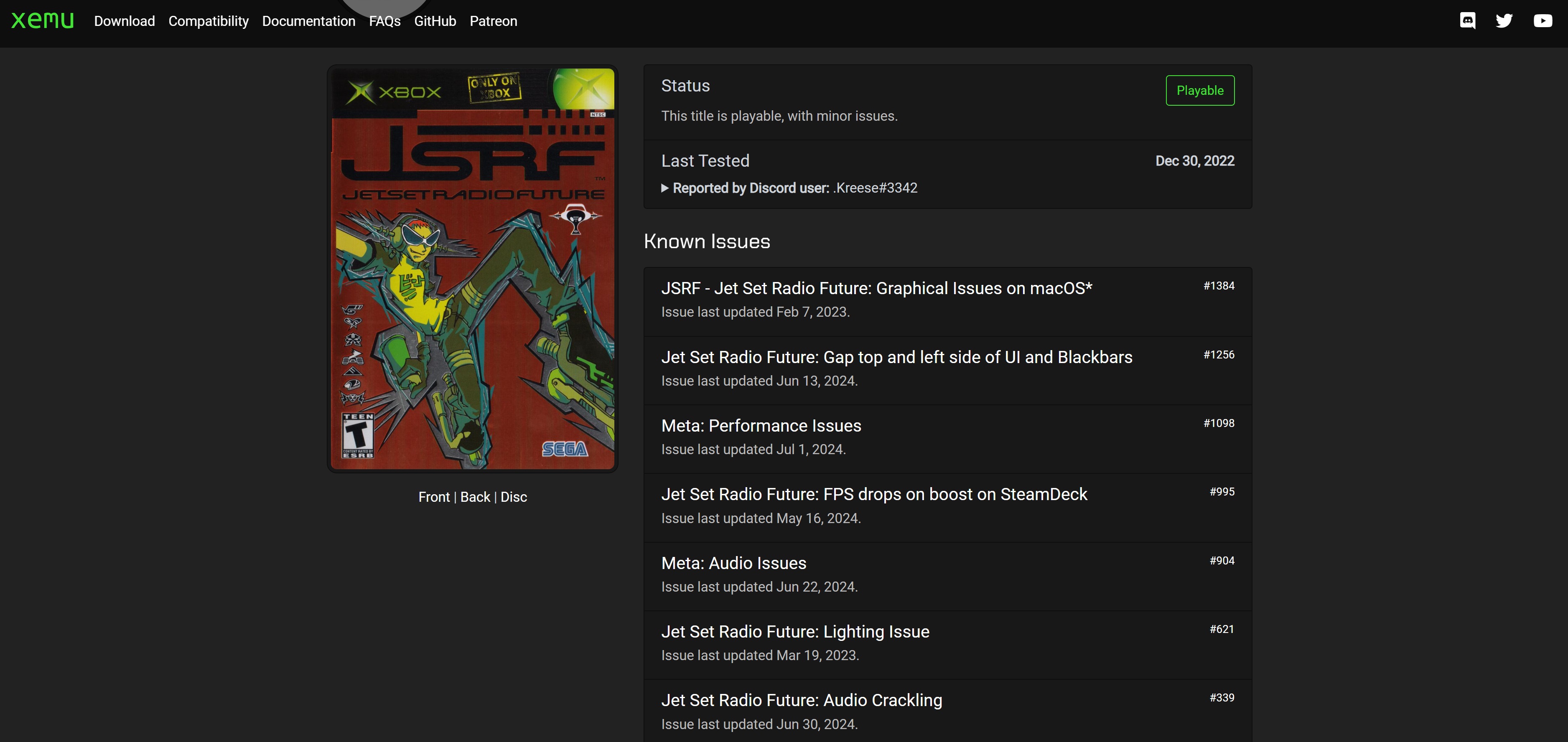Show the Back cover art

pyautogui.click(x=475, y=497)
